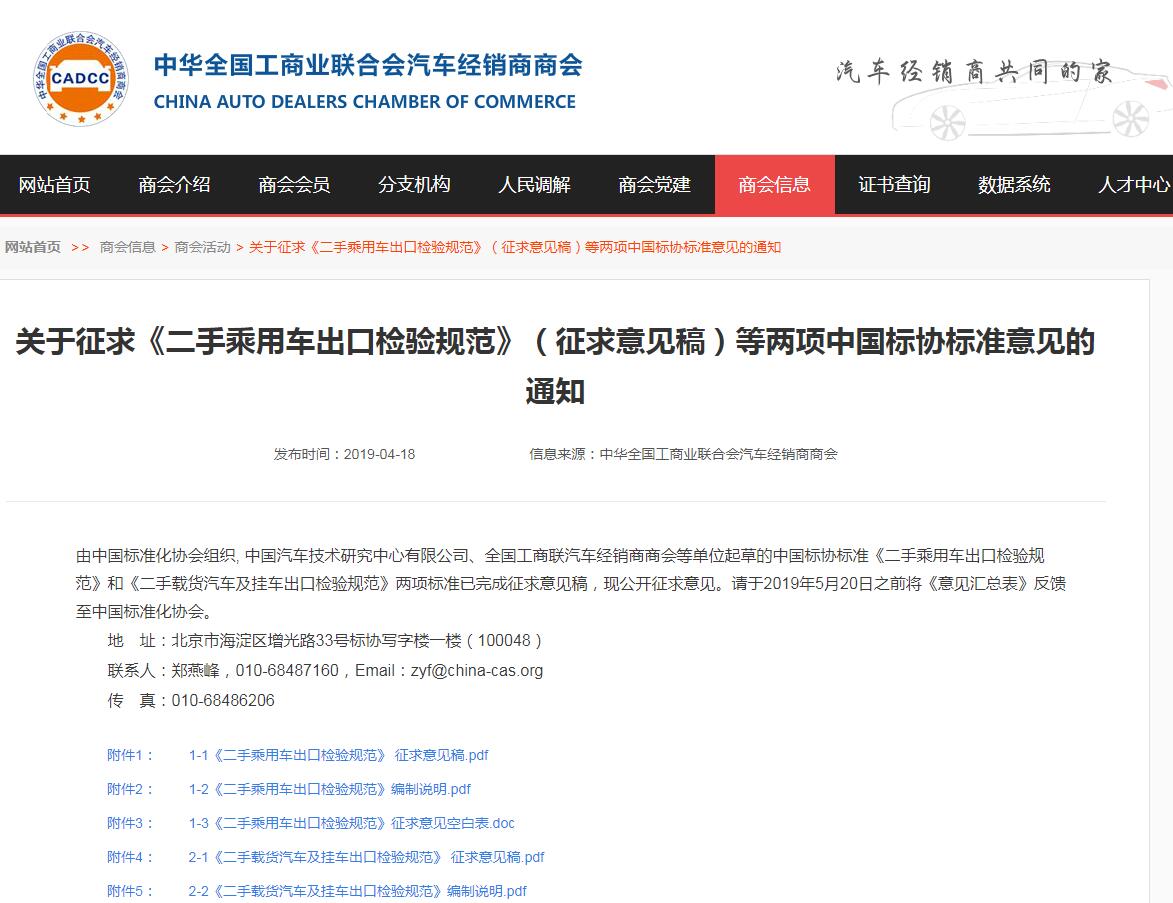
Task: Click the 附件5： label
Action: (x=130, y=891)
